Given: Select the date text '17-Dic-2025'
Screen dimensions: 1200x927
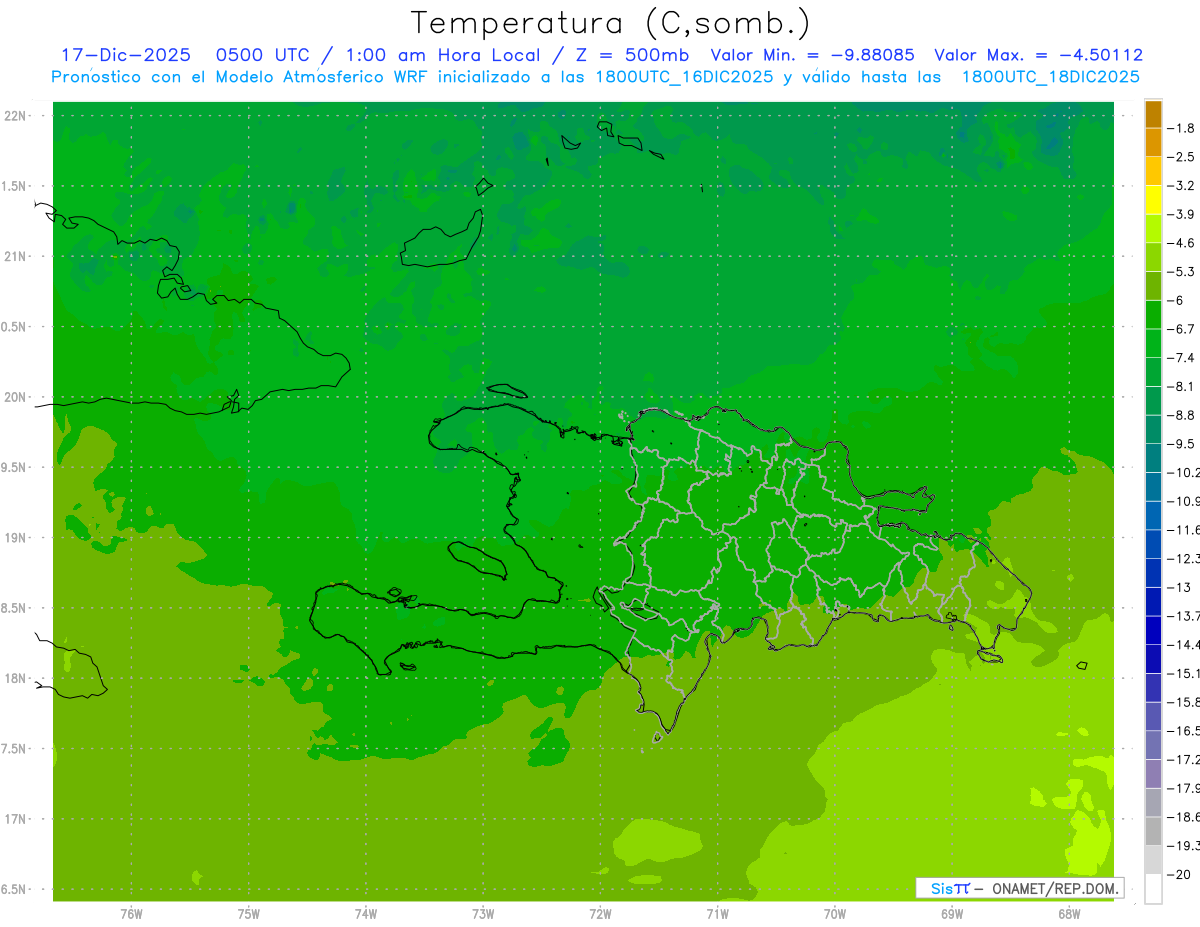Looking at the screenshot, I should point(125,55).
